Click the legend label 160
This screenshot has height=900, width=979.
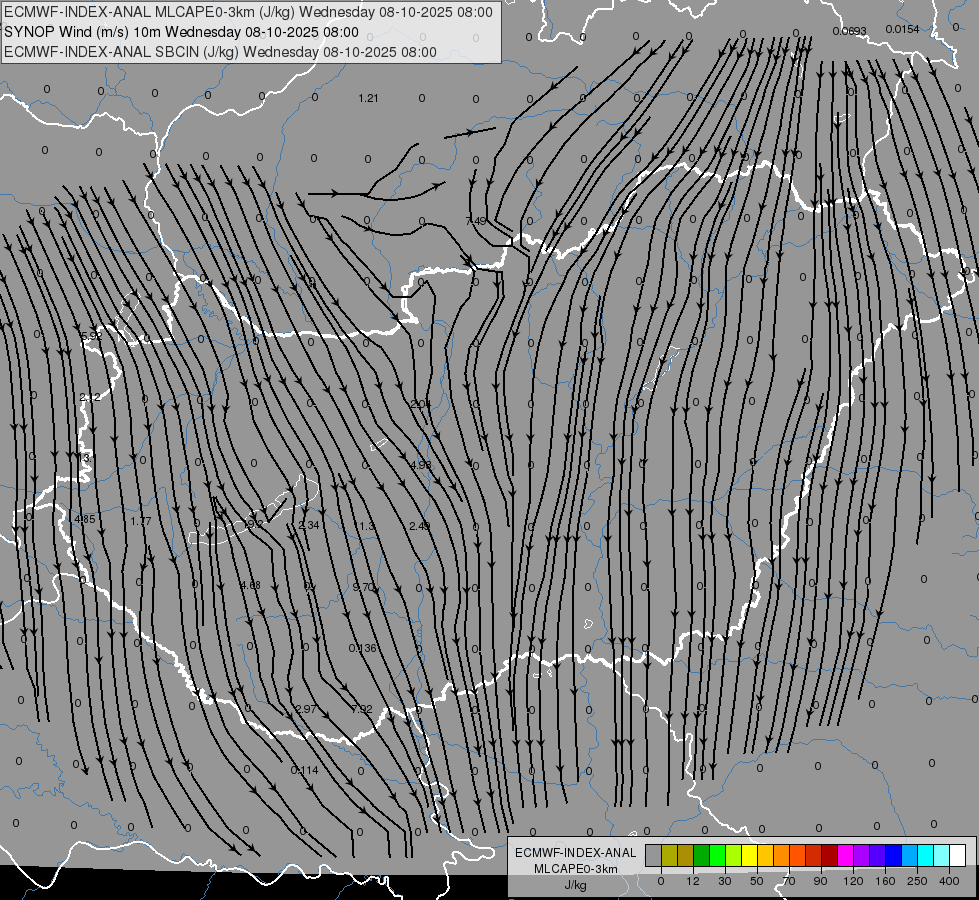[x=885, y=881]
